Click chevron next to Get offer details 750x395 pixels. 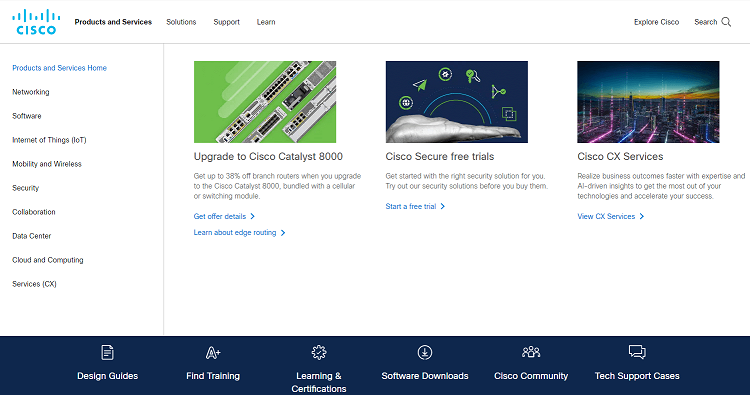coord(253,217)
